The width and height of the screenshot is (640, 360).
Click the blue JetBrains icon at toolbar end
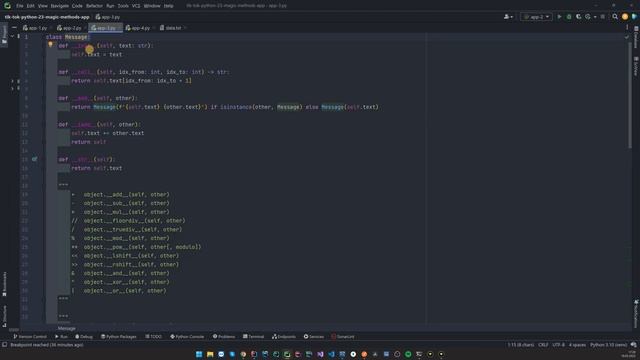634,17
